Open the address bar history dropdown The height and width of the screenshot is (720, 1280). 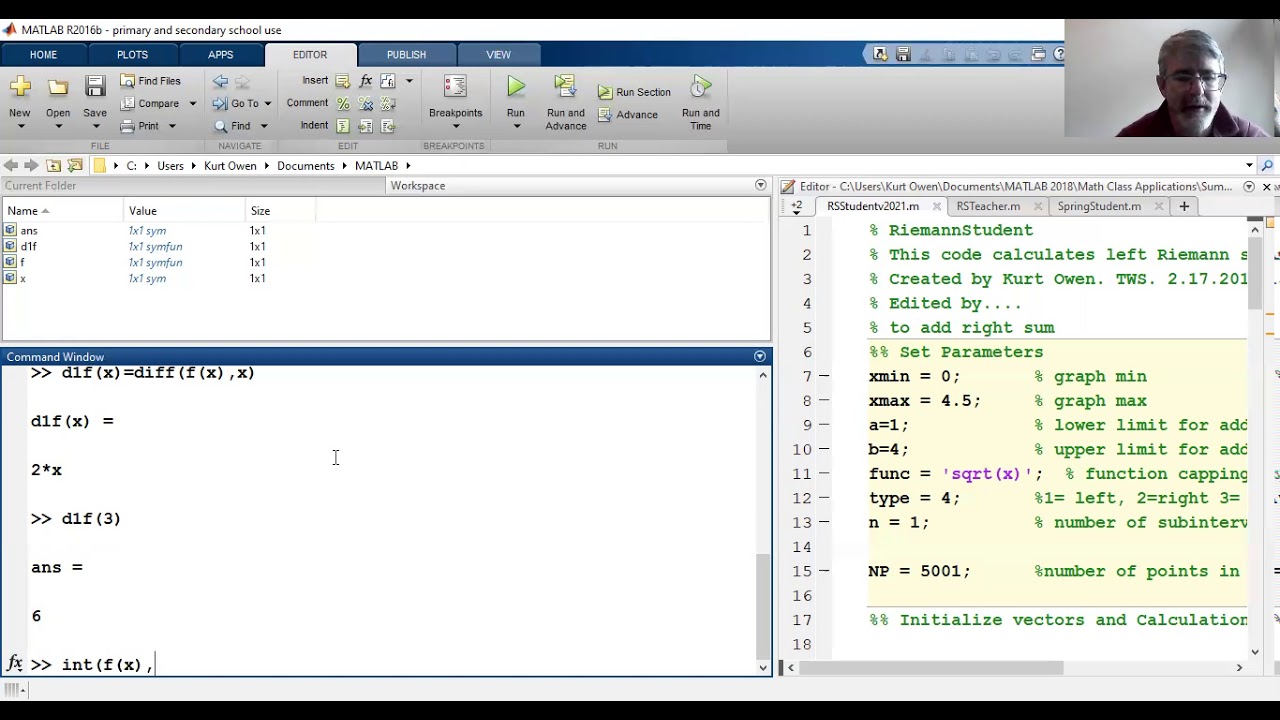tap(1249, 166)
